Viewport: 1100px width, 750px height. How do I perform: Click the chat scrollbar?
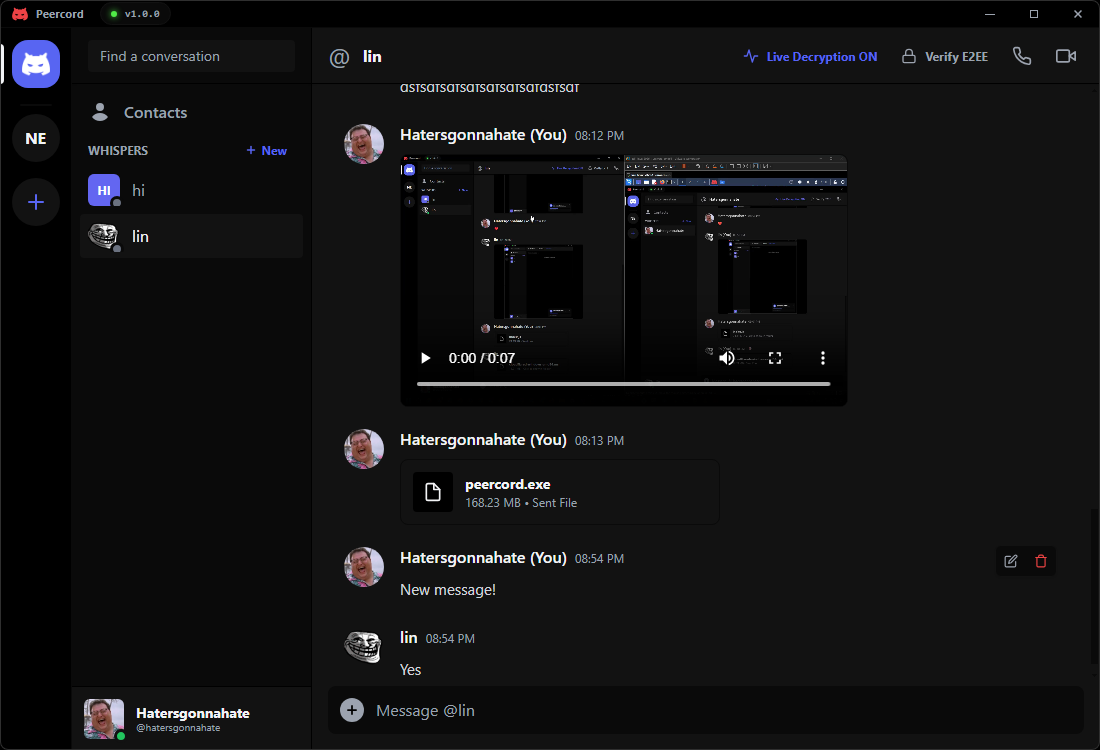[1094, 589]
